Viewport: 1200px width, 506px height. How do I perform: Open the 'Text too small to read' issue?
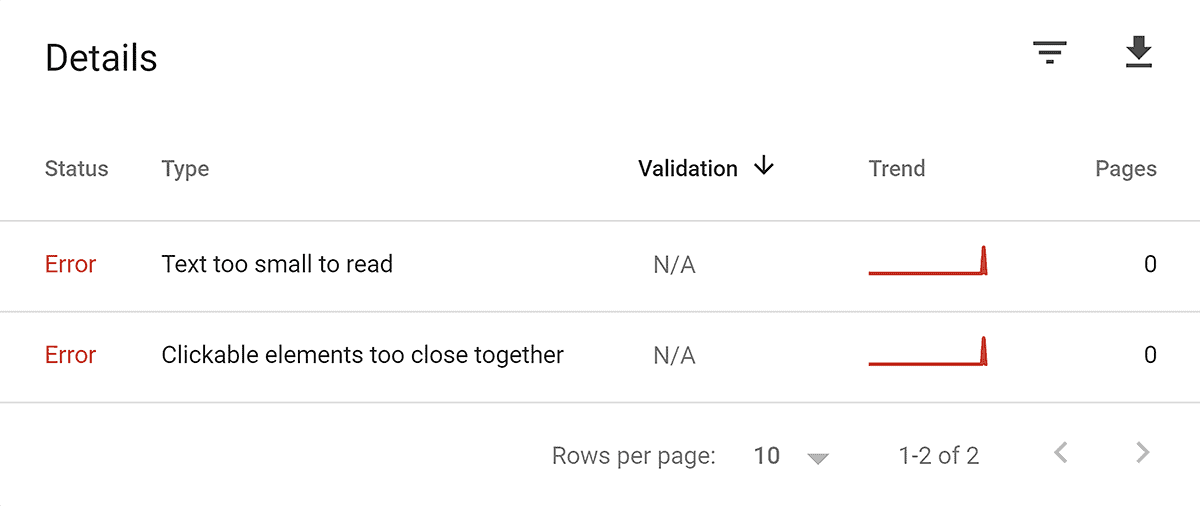pos(277,264)
